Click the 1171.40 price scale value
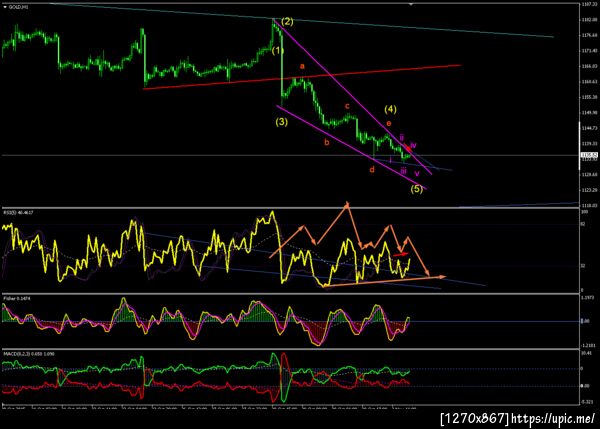 tap(589, 51)
